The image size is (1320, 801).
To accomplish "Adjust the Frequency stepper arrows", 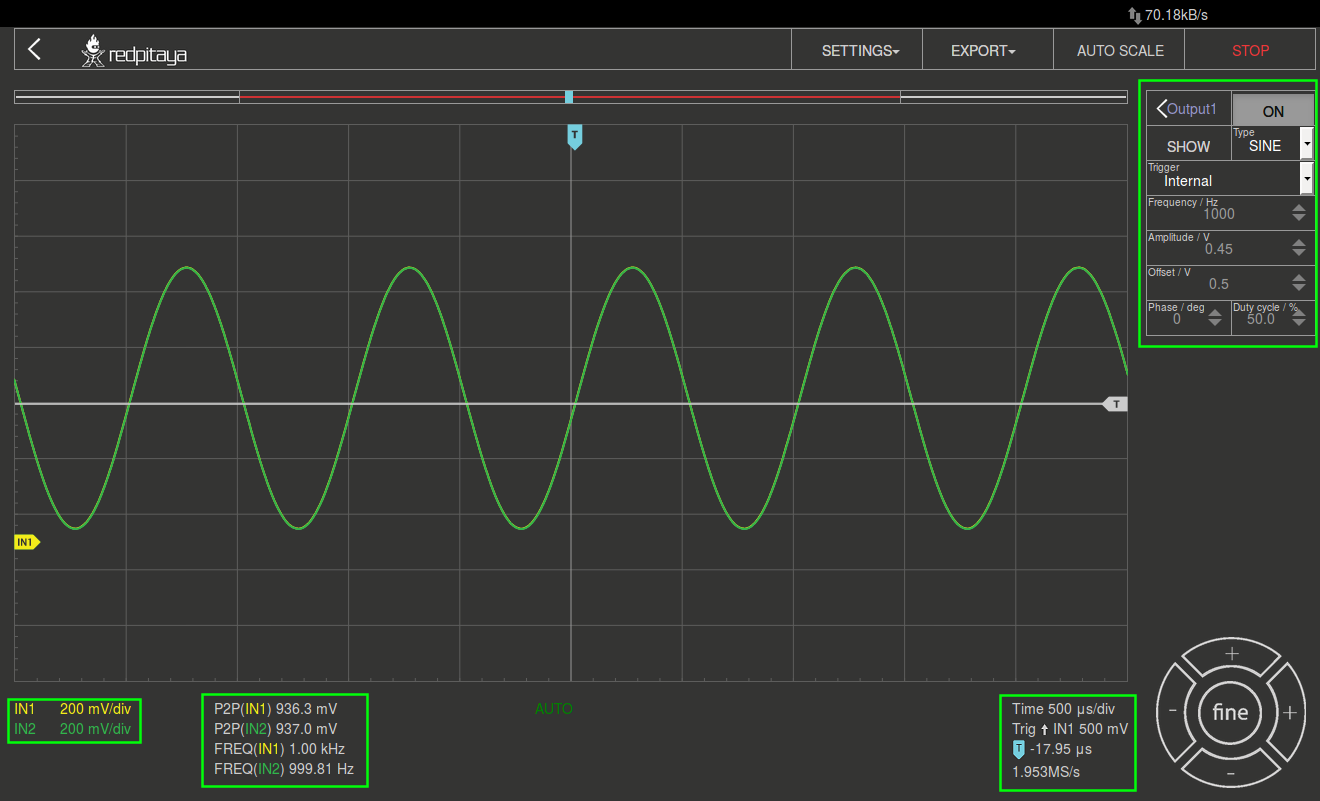I will coord(1299,213).
